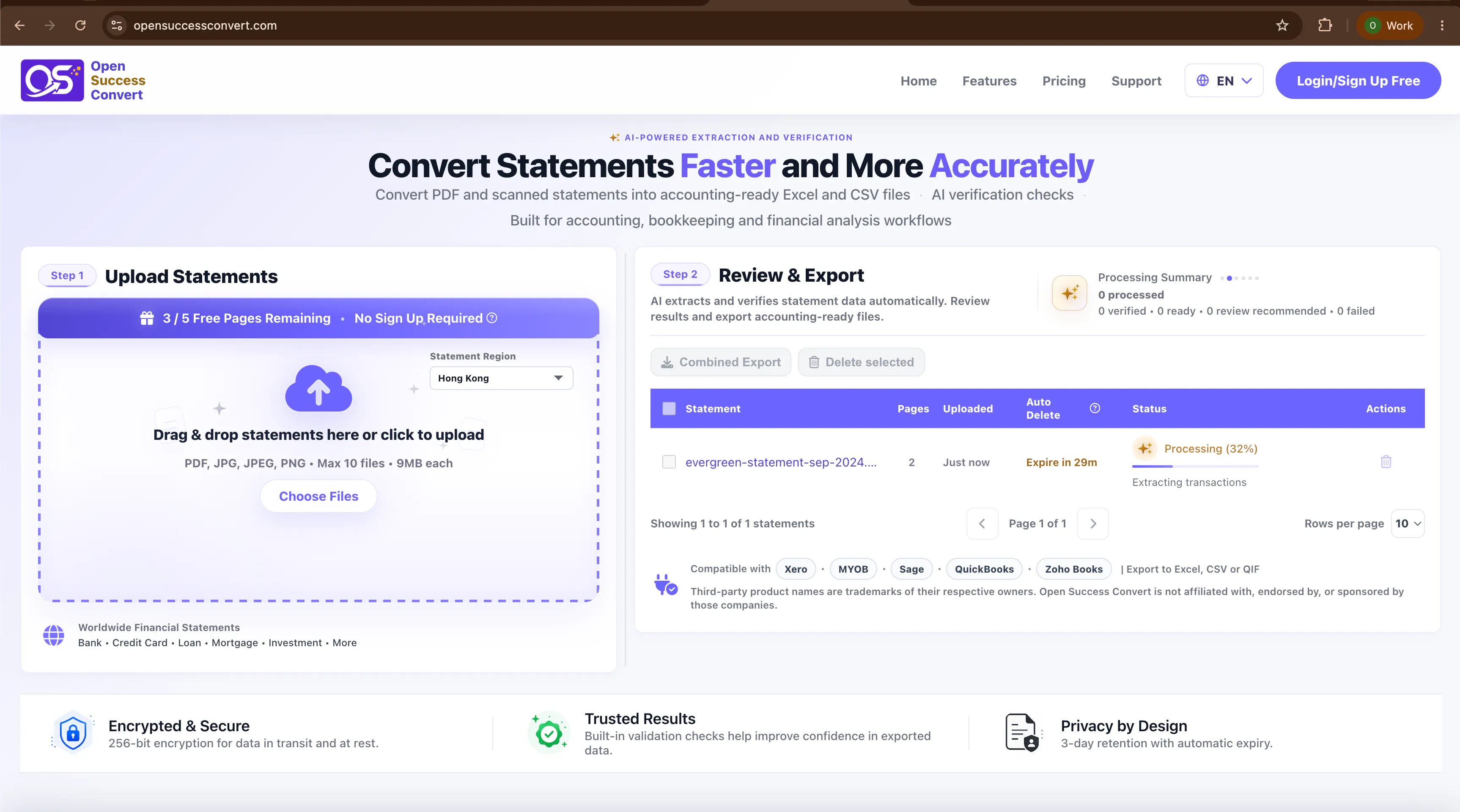Viewport: 1460px width, 812px height.
Task: Click the compatibility plug icon
Action: [x=665, y=585]
